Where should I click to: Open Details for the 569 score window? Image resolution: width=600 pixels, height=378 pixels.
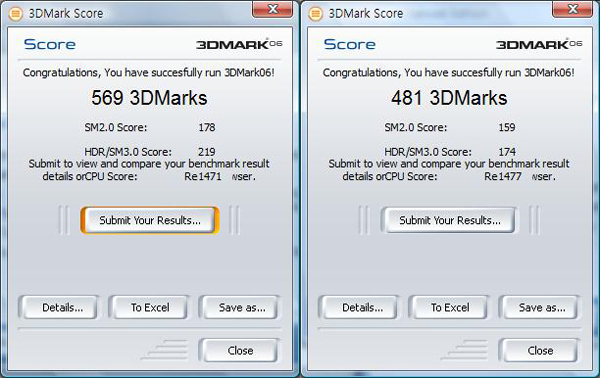point(62,307)
